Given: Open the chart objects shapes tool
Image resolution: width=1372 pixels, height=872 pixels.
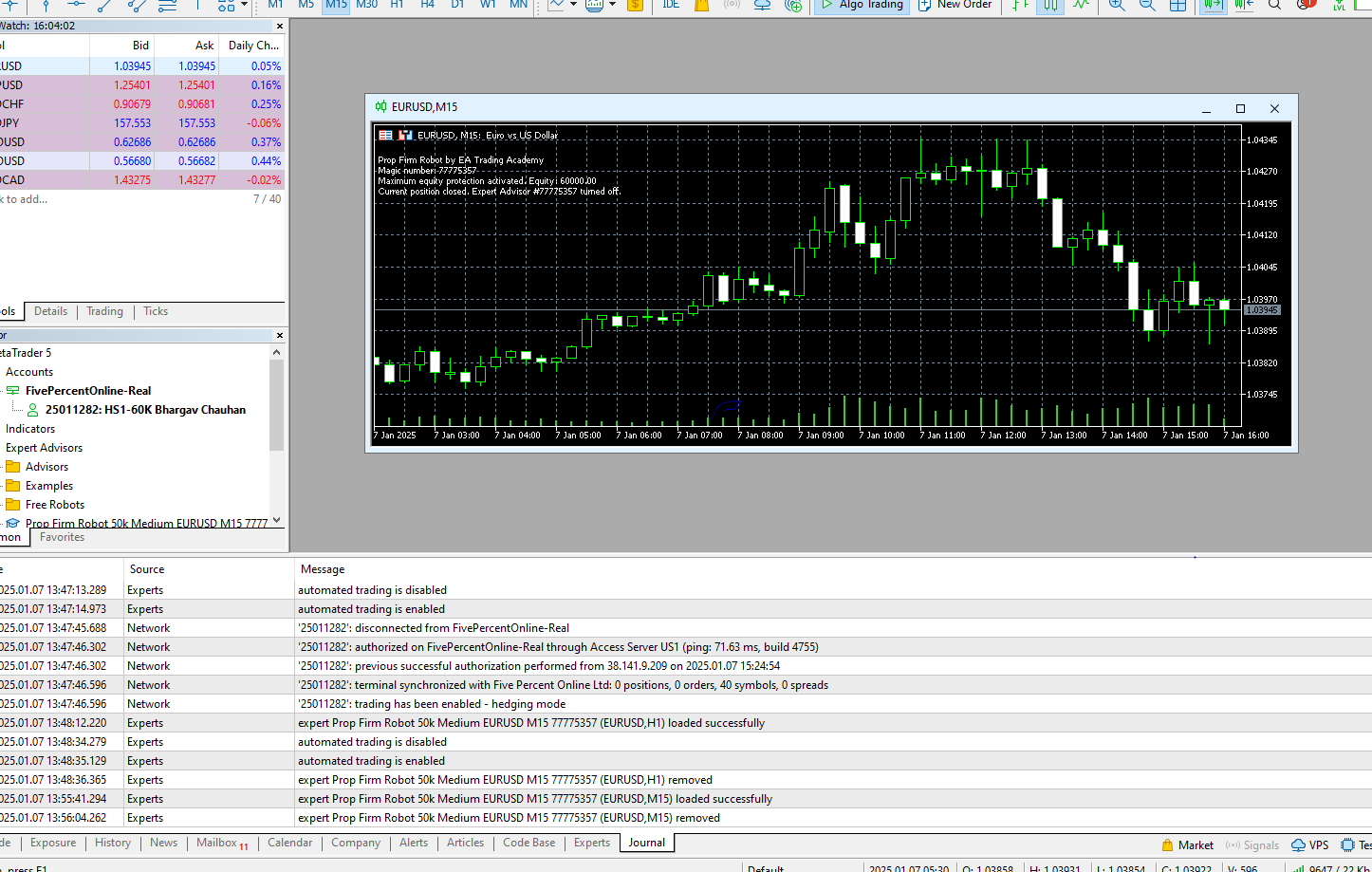Looking at the screenshot, I should tap(227, 5).
